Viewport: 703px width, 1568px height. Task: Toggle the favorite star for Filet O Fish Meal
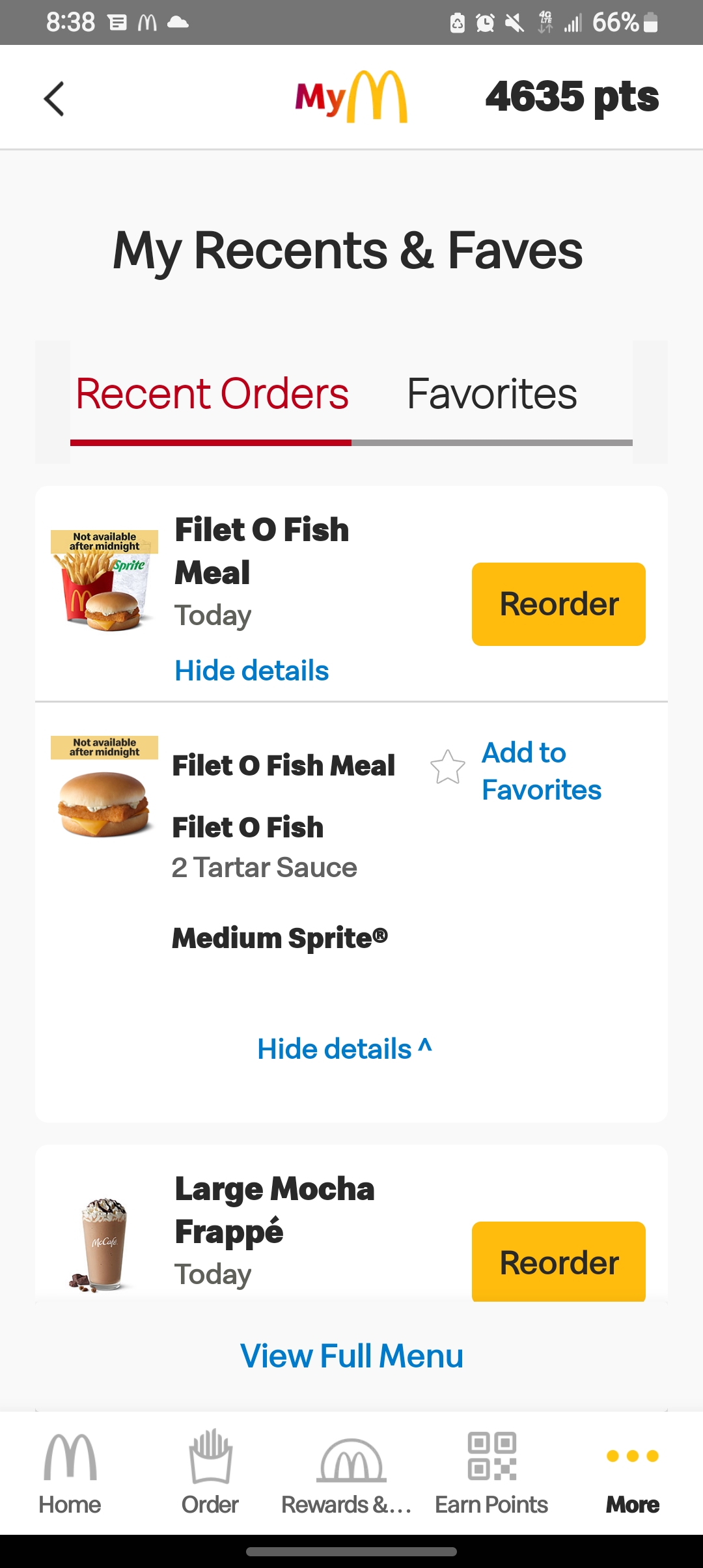(x=448, y=767)
